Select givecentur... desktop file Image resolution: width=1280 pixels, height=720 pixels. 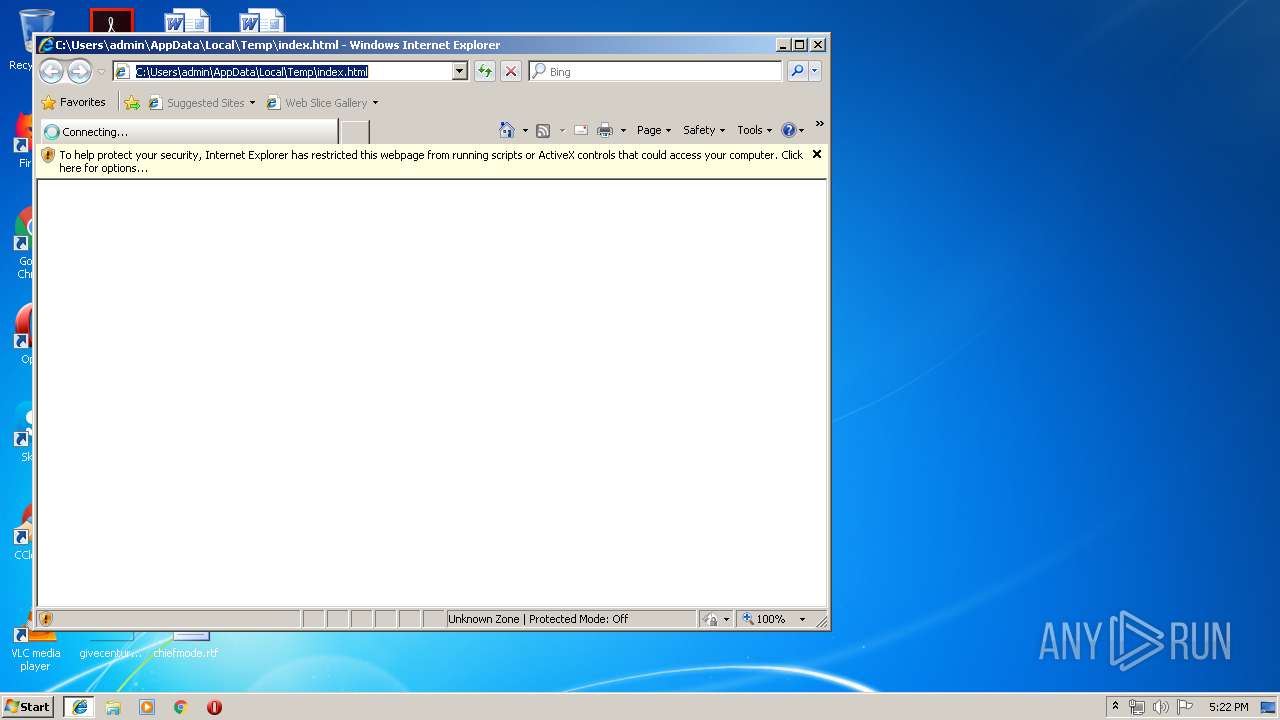110,645
